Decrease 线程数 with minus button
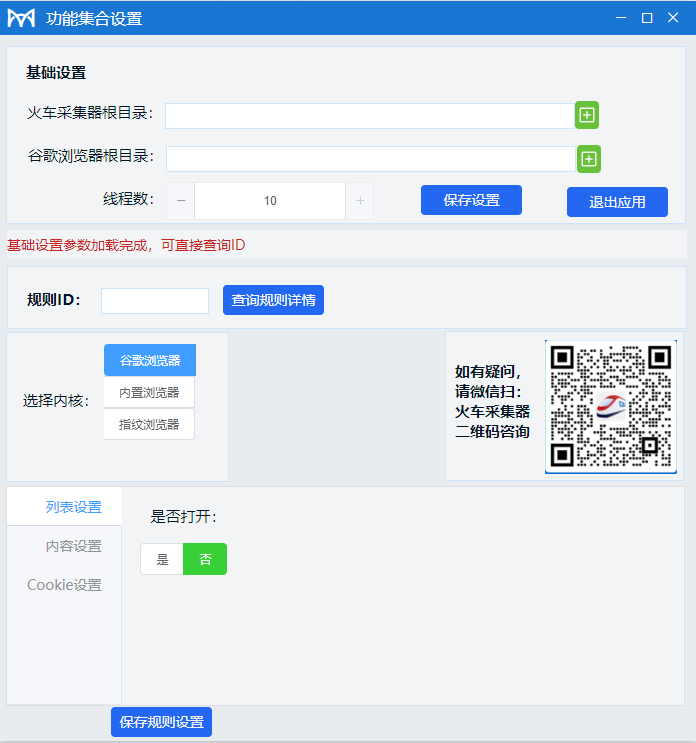The height and width of the screenshot is (743, 696). pyautogui.click(x=181, y=201)
